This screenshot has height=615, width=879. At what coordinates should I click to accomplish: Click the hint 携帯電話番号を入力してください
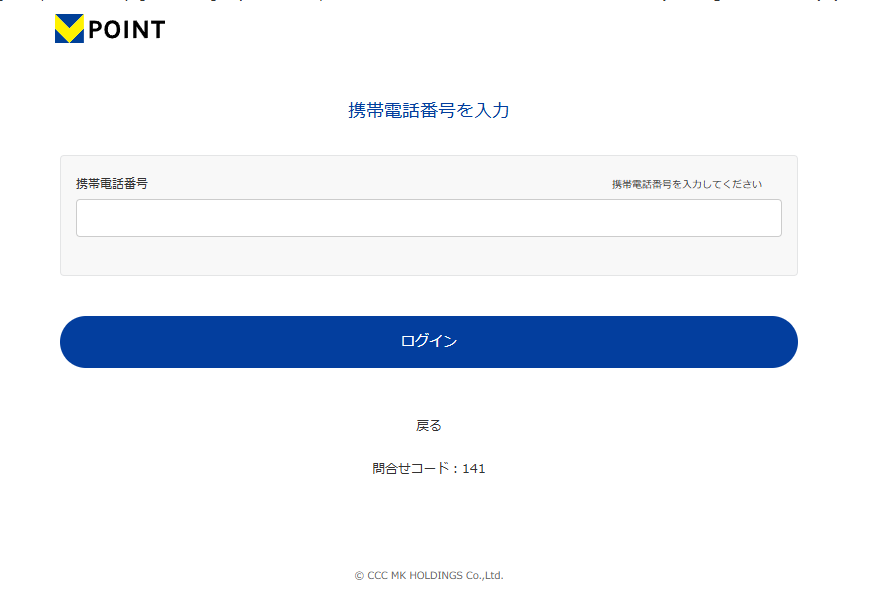[686, 185]
